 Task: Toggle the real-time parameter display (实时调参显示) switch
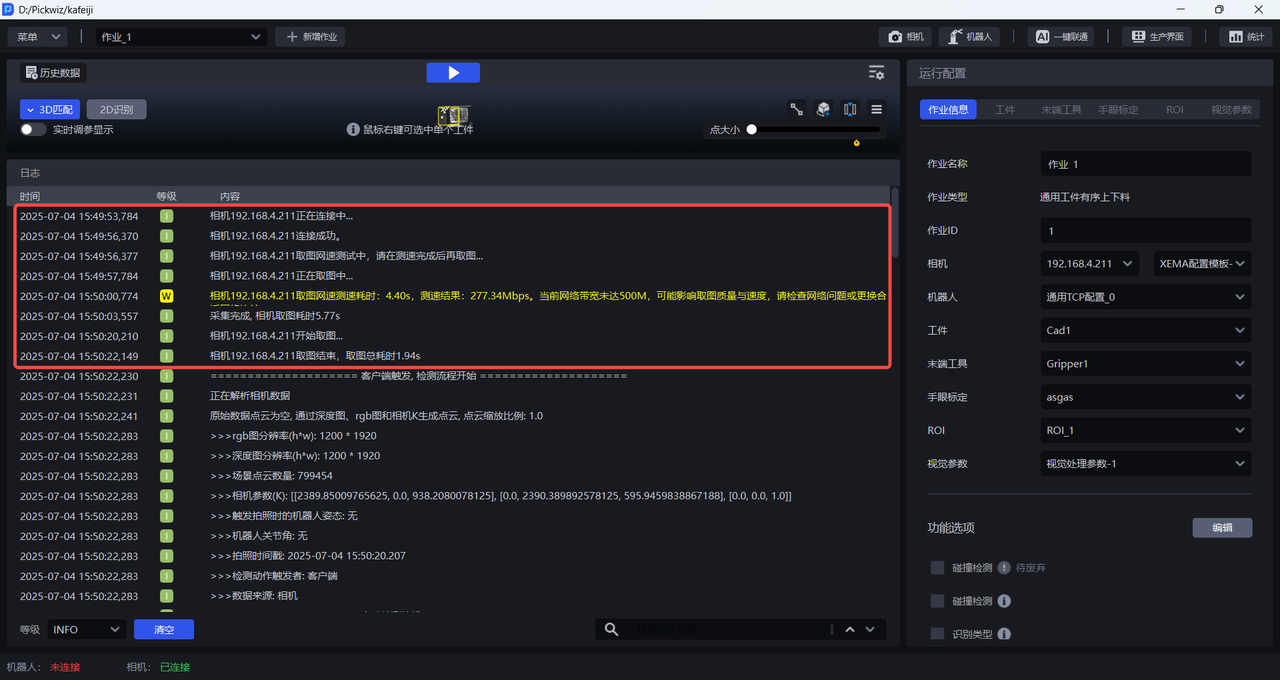(33, 129)
